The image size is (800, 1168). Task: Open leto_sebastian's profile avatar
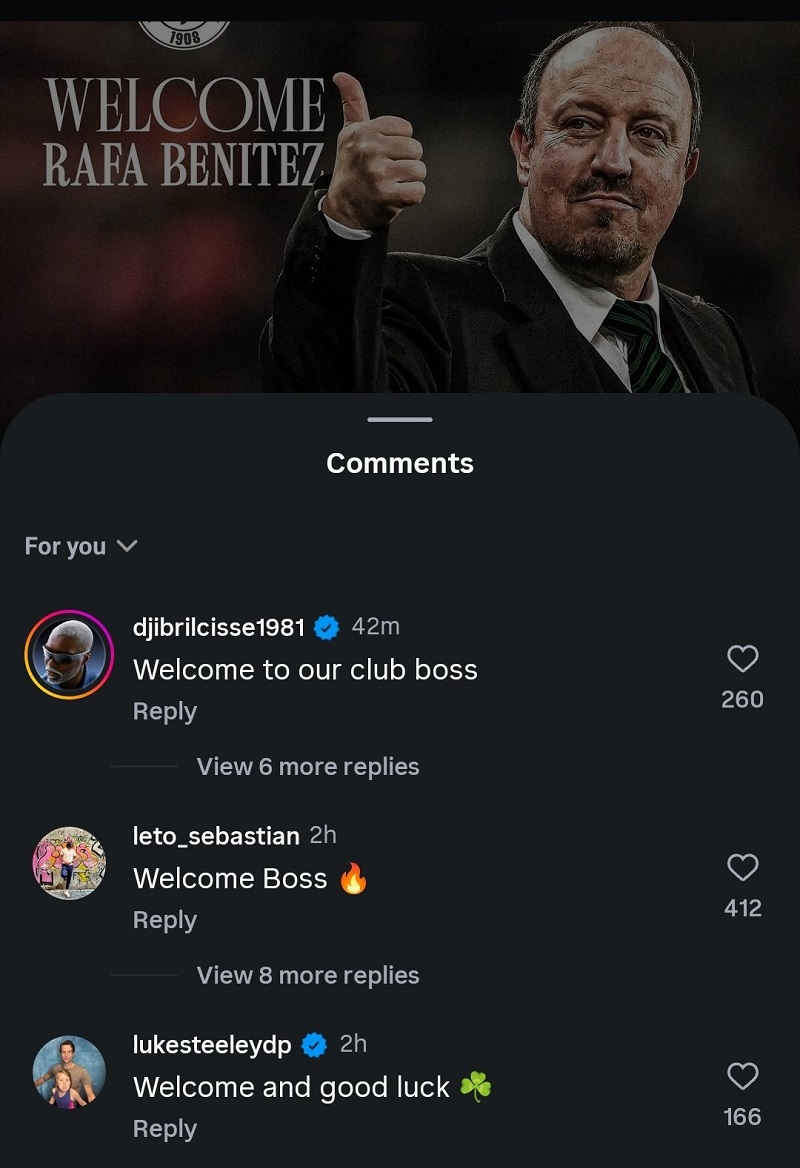[x=69, y=862]
